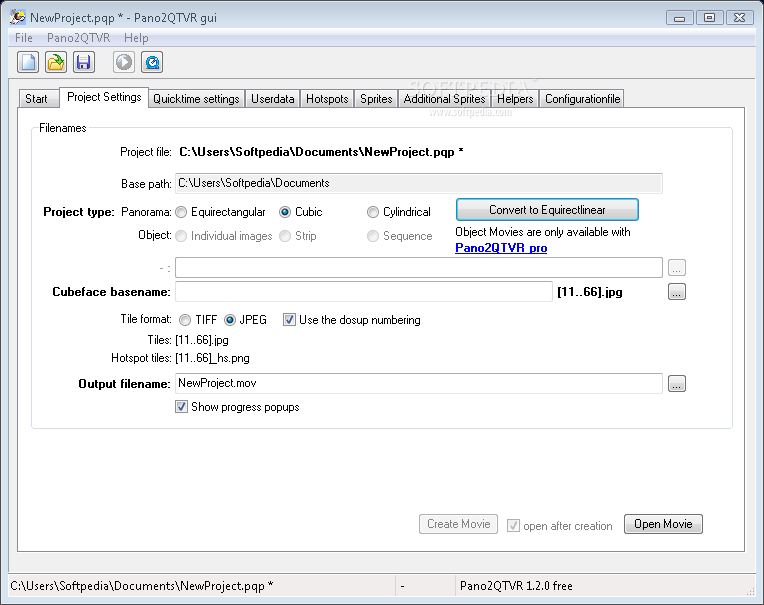764x605 pixels.
Task: Click the Pano2QTVR app icon in title bar
Action: 18,17
